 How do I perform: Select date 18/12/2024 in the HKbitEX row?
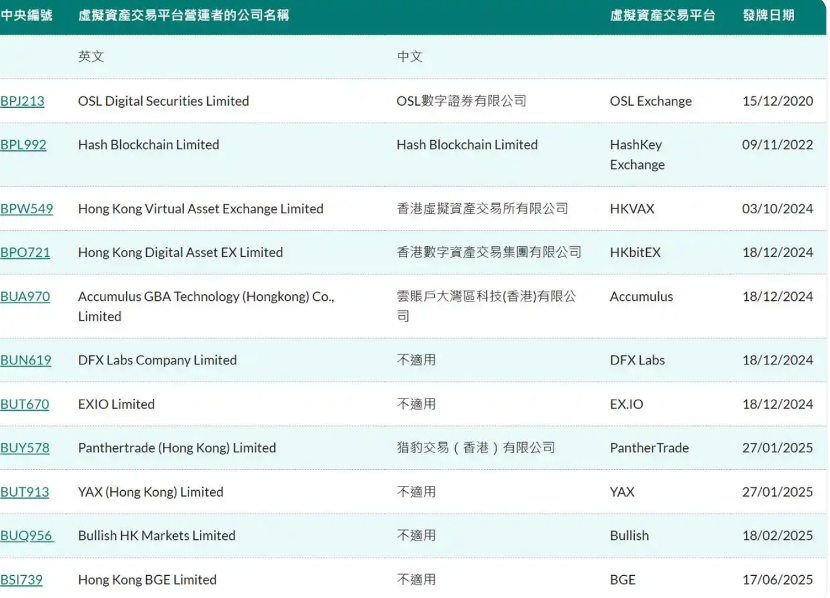778,252
